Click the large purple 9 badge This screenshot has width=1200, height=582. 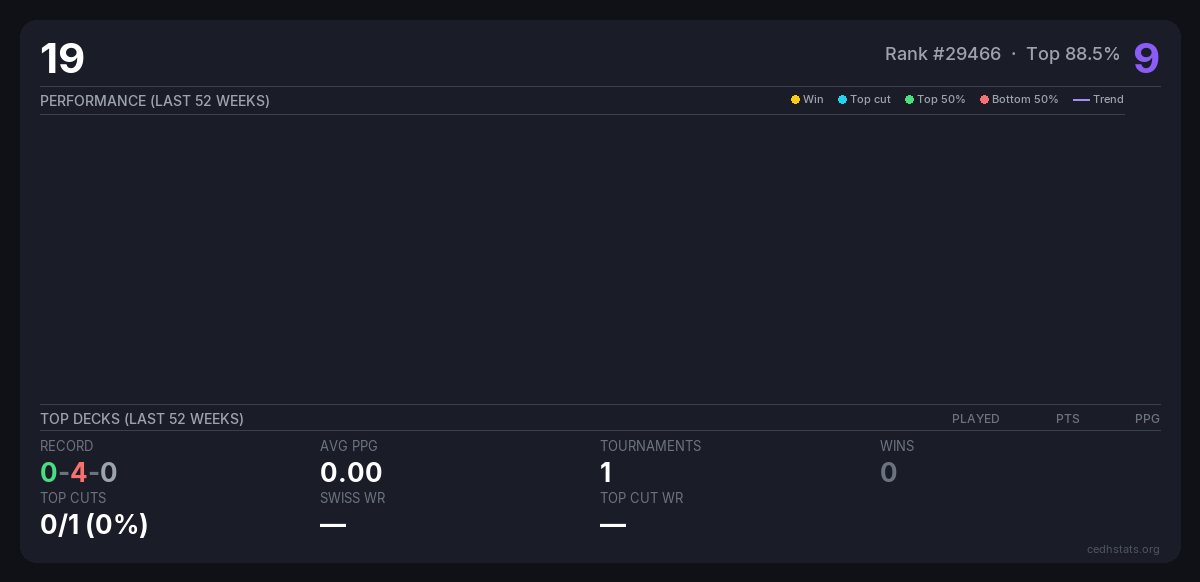coord(1146,58)
